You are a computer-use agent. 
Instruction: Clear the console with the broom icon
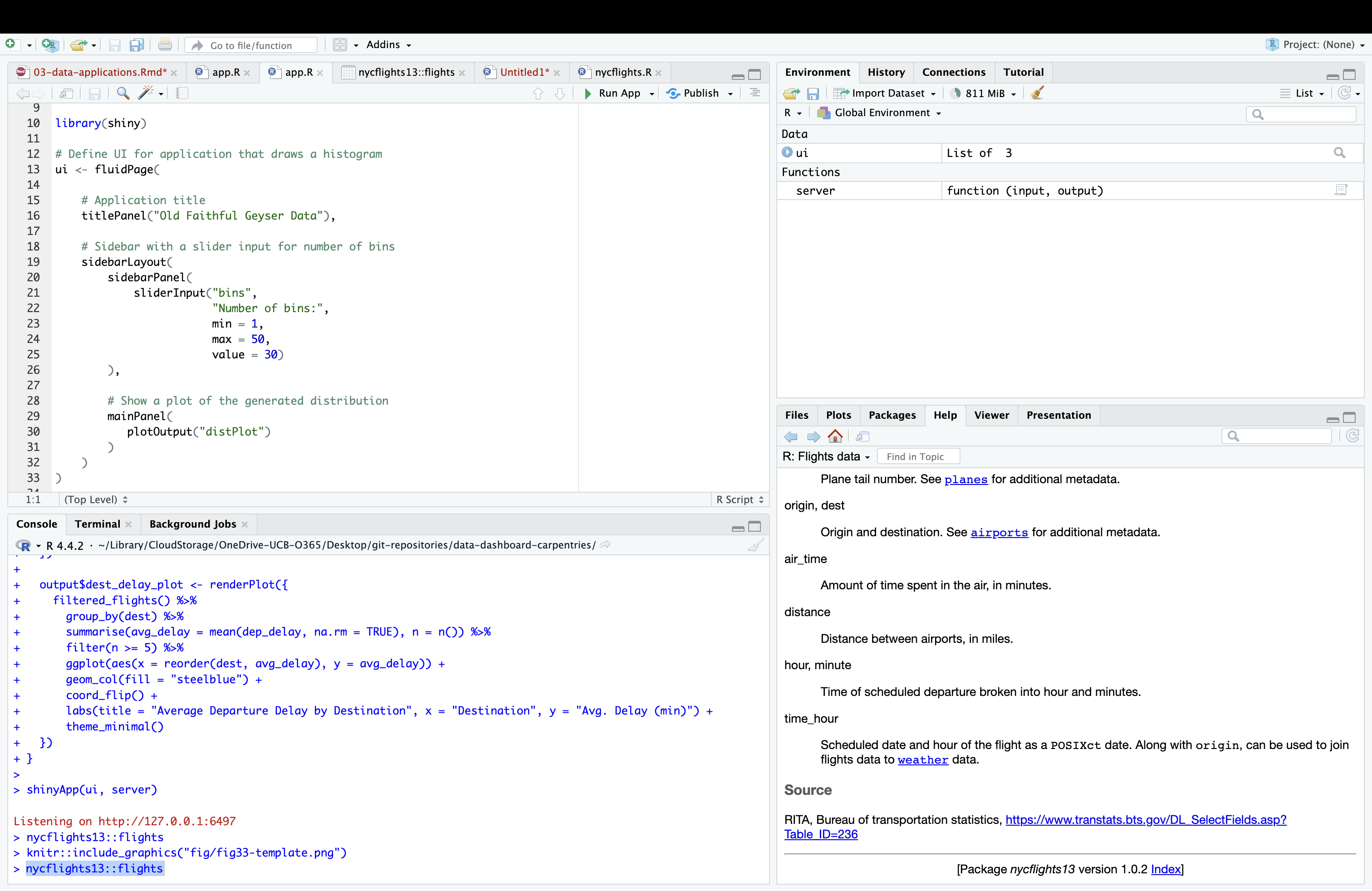point(756,545)
